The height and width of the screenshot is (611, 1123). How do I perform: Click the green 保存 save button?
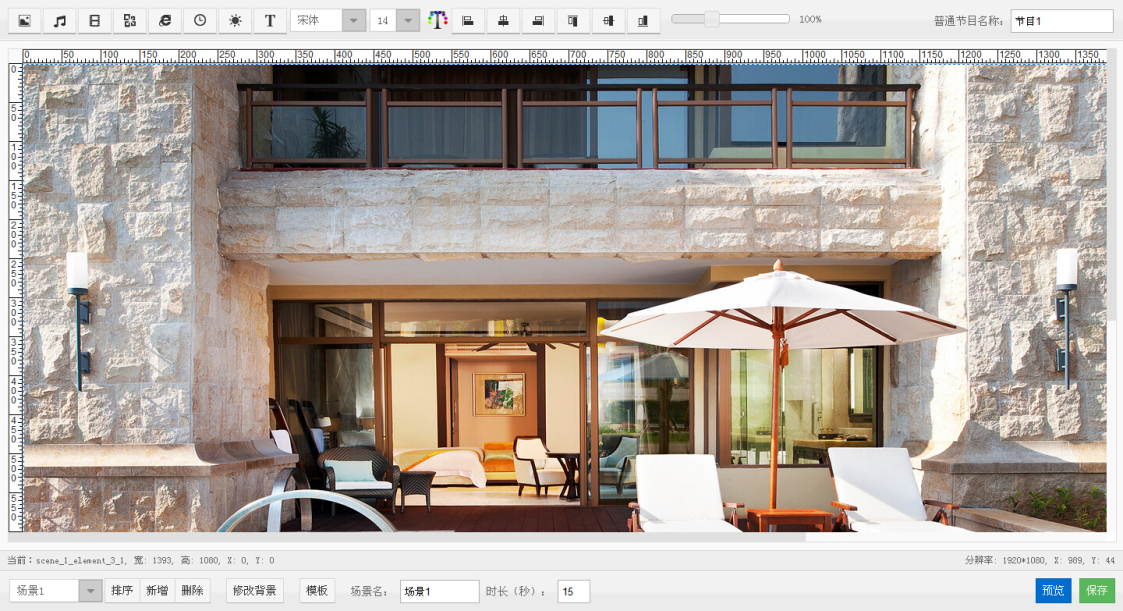click(1096, 591)
